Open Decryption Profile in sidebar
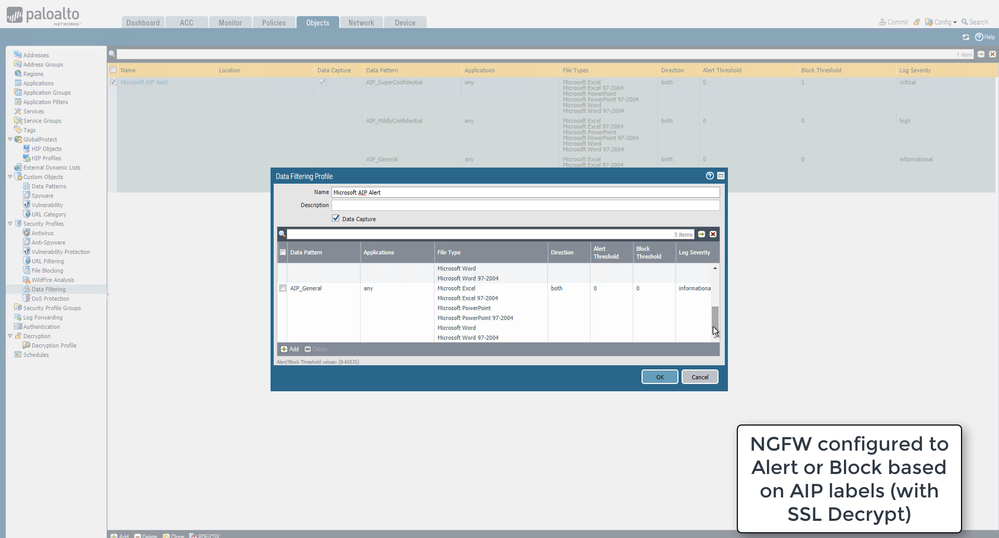Screen dimensions: 999x538 [x=54, y=345]
